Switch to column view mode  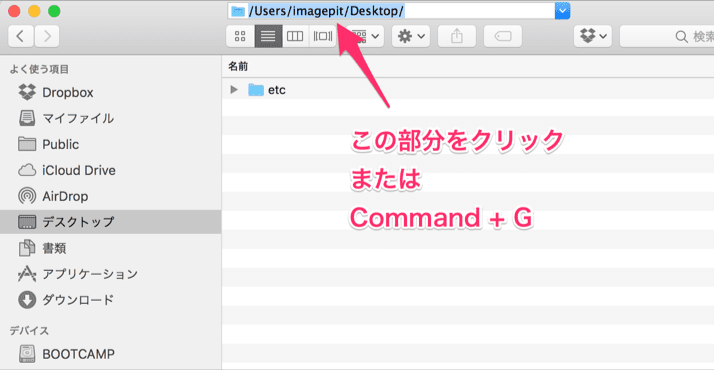(295, 36)
